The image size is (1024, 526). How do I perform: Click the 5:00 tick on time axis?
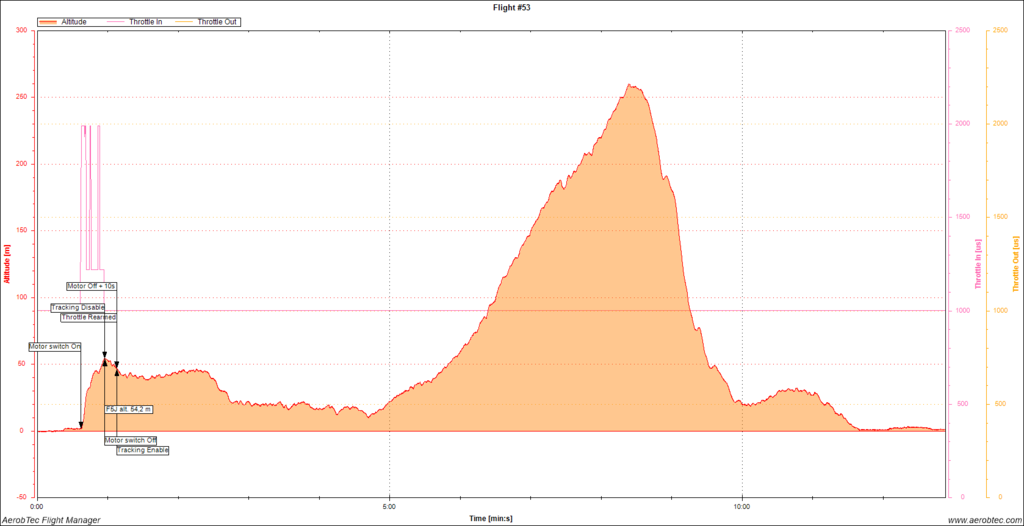[x=389, y=505]
